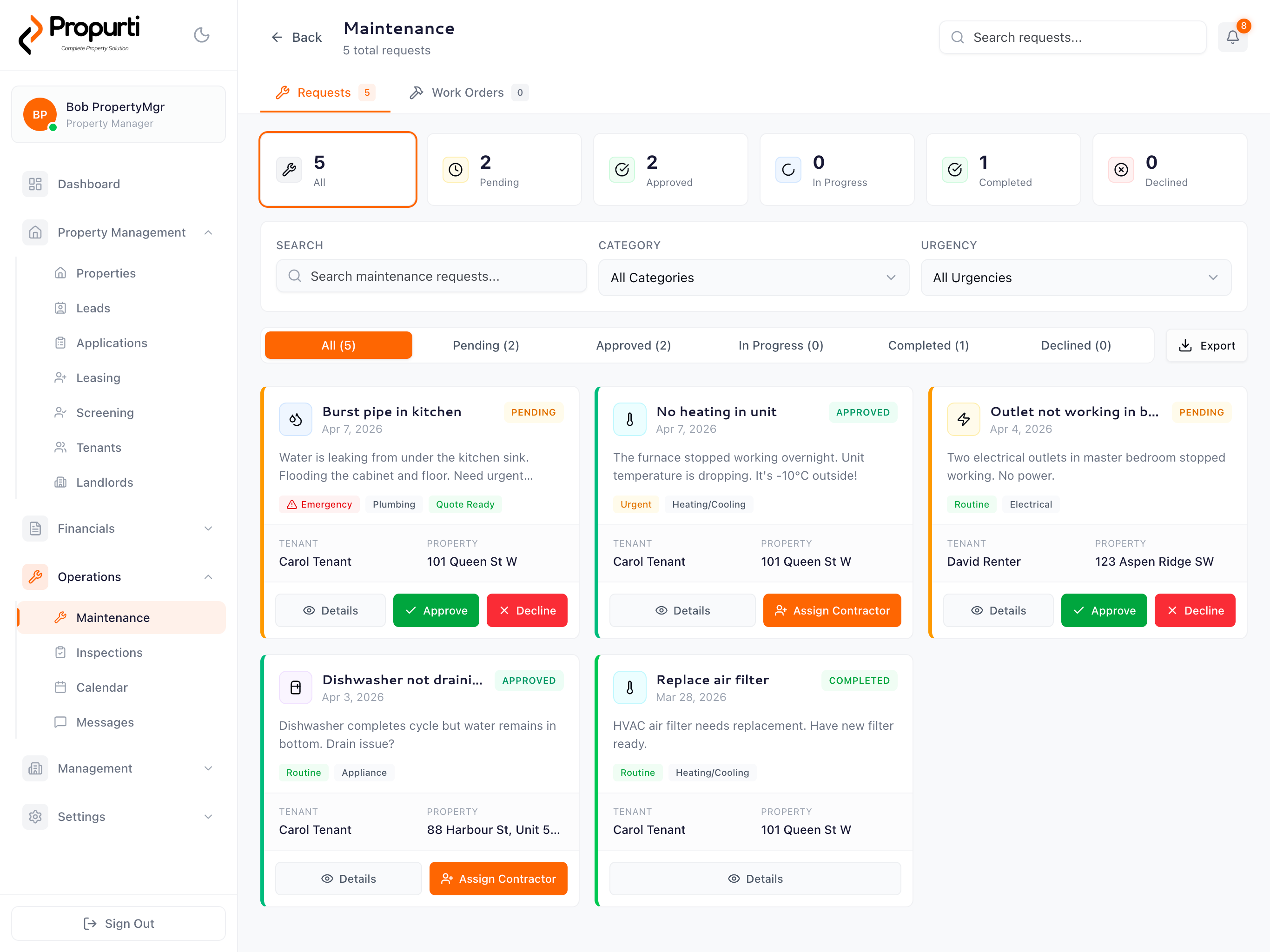Filter by In Progress stat card

[837, 170]
